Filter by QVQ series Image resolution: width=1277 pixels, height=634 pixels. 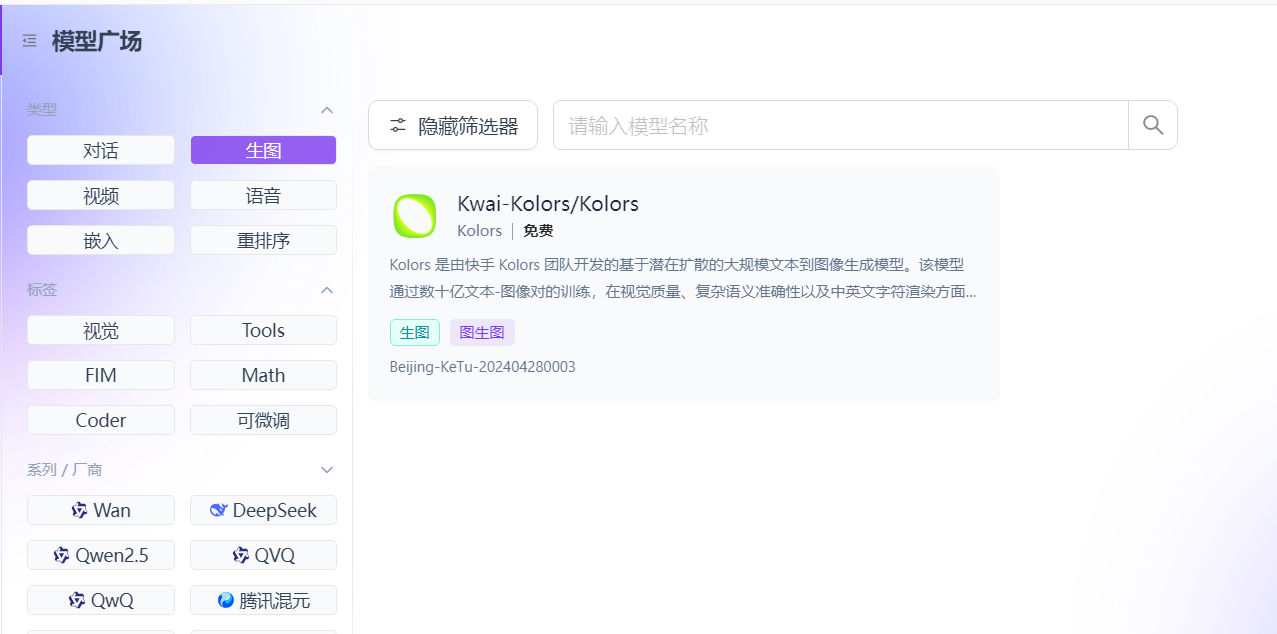tap(263, 555)
